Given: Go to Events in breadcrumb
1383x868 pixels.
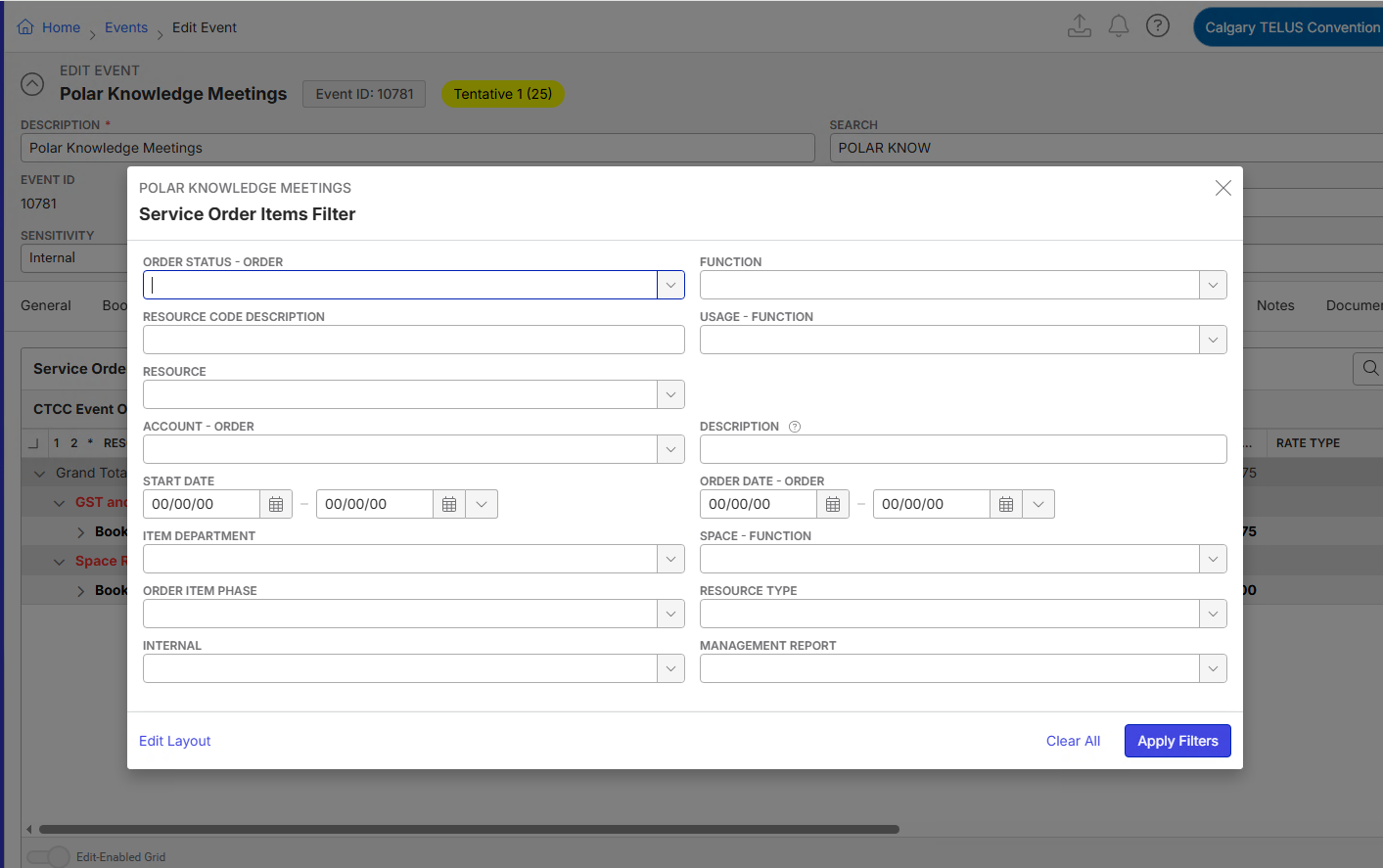Looking at the screenshot, I should tap(126, 27).
